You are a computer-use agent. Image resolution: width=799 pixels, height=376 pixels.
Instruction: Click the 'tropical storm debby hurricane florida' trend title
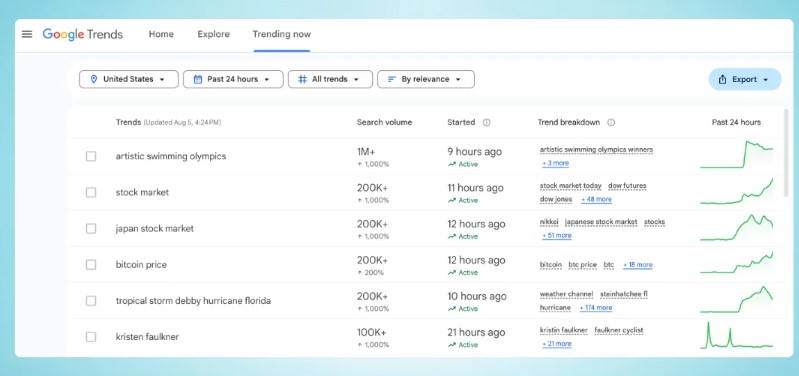[x=193, y=301]
